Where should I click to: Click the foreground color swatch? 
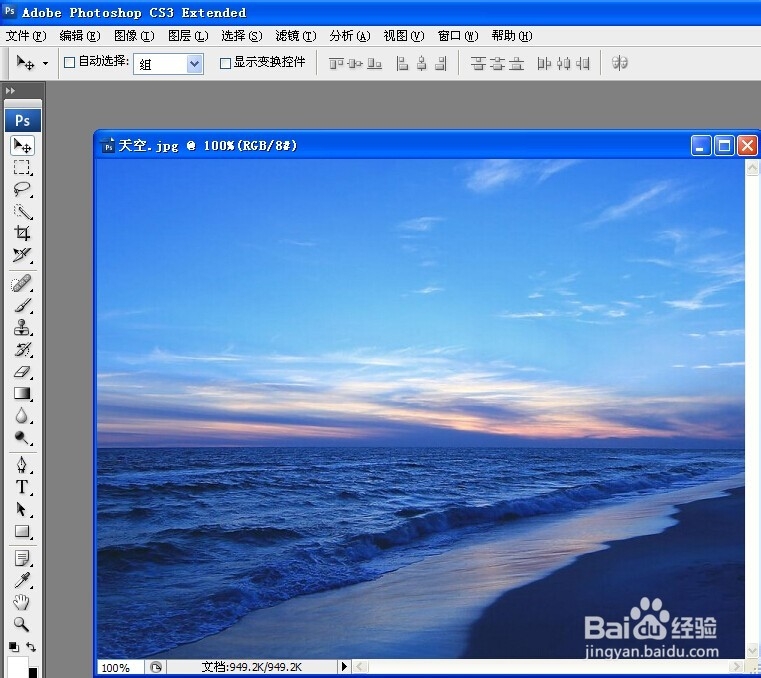point(17,667)
